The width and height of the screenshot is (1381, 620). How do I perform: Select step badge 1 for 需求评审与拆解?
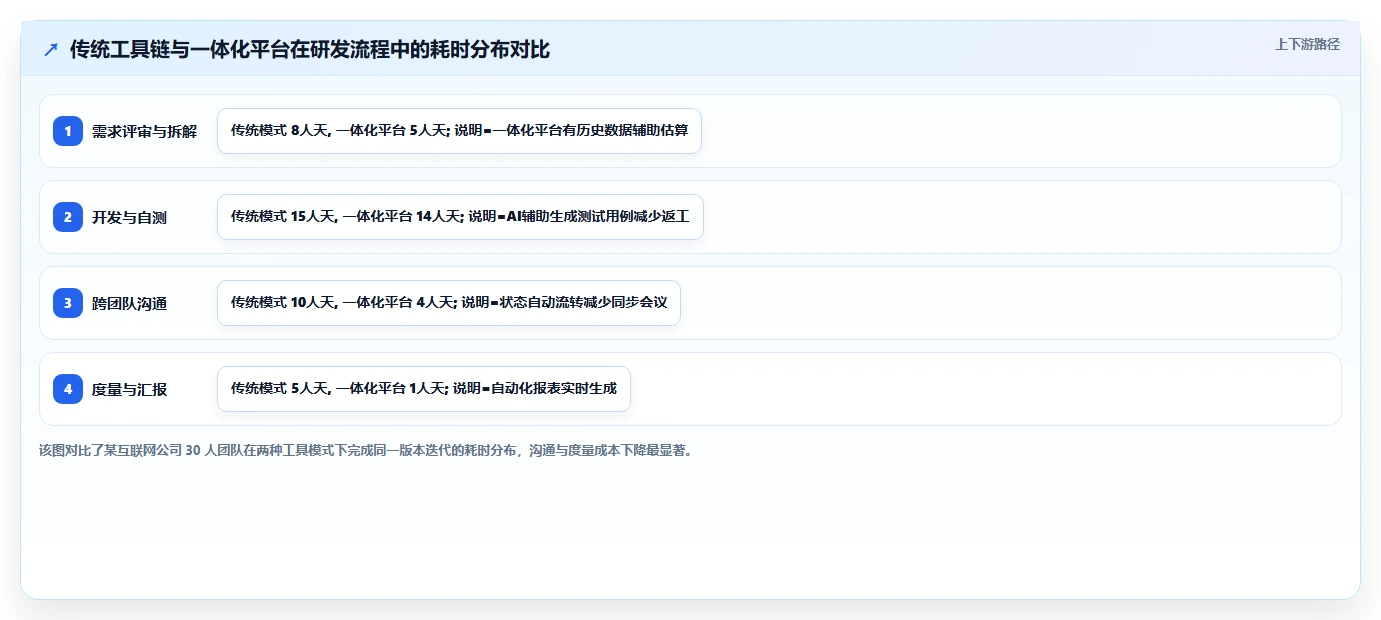click(x=68, y=131)
